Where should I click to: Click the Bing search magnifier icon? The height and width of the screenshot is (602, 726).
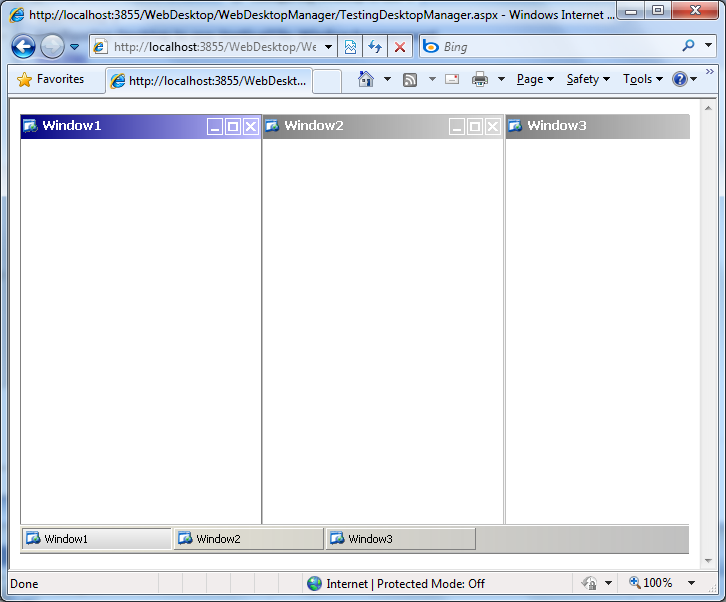coord(689,46)
